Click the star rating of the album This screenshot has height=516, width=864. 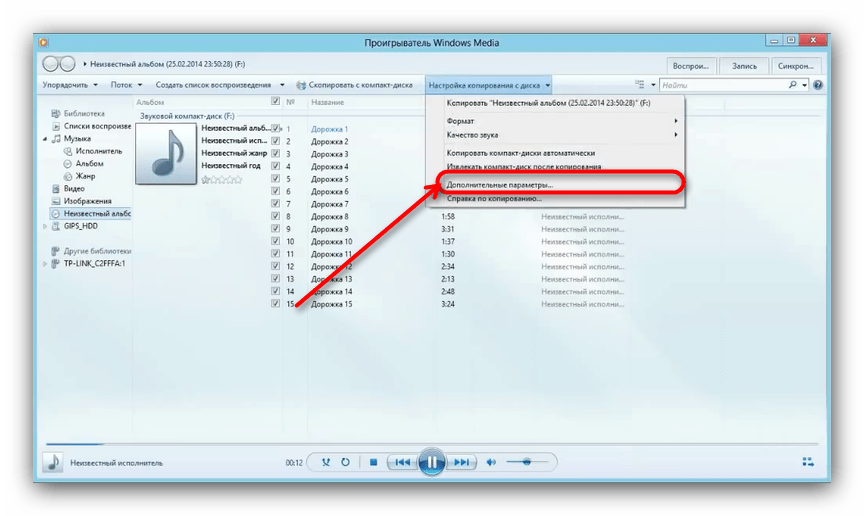(222, 180)
